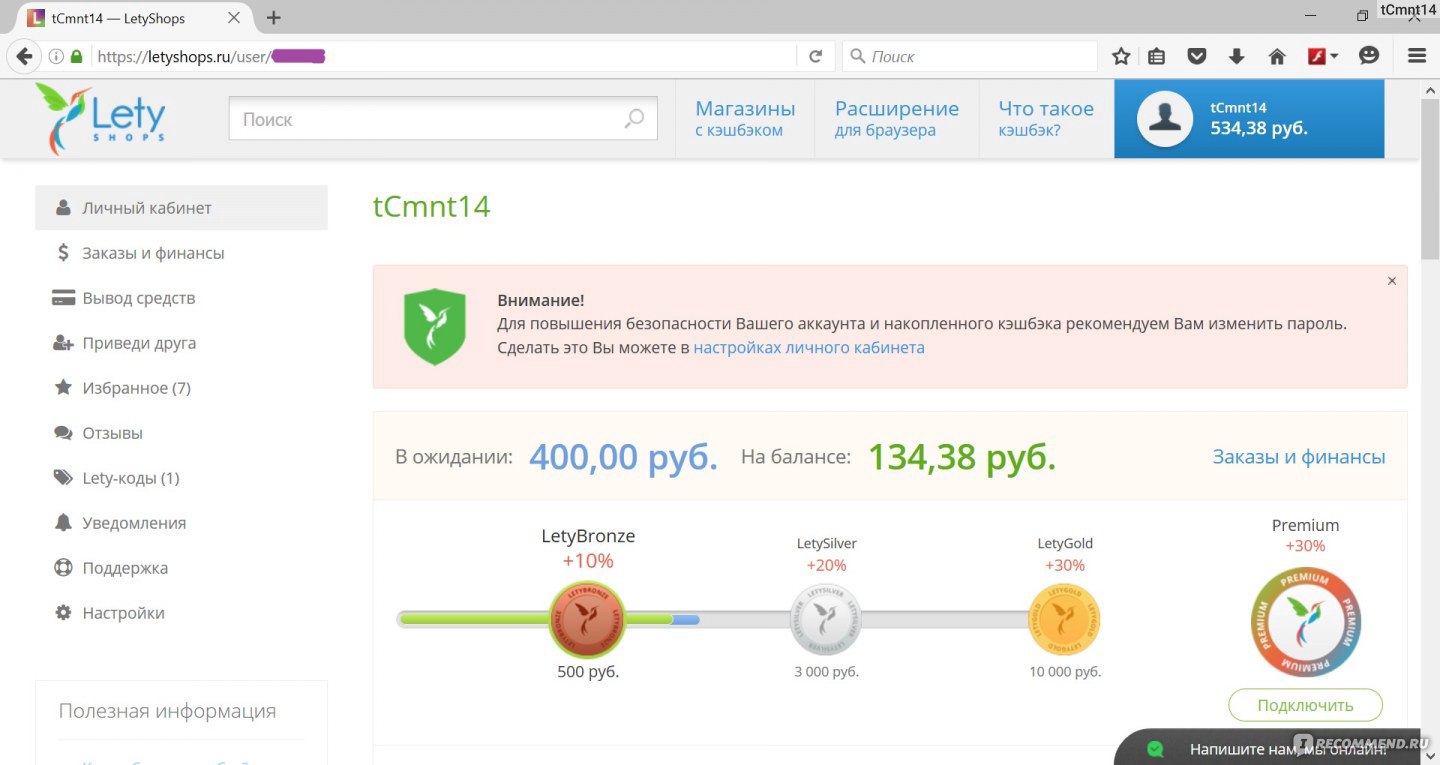Screen dimensions: 1440x765
Task: Open the Firefox hamburger menu
Action: pos(1417,57)
